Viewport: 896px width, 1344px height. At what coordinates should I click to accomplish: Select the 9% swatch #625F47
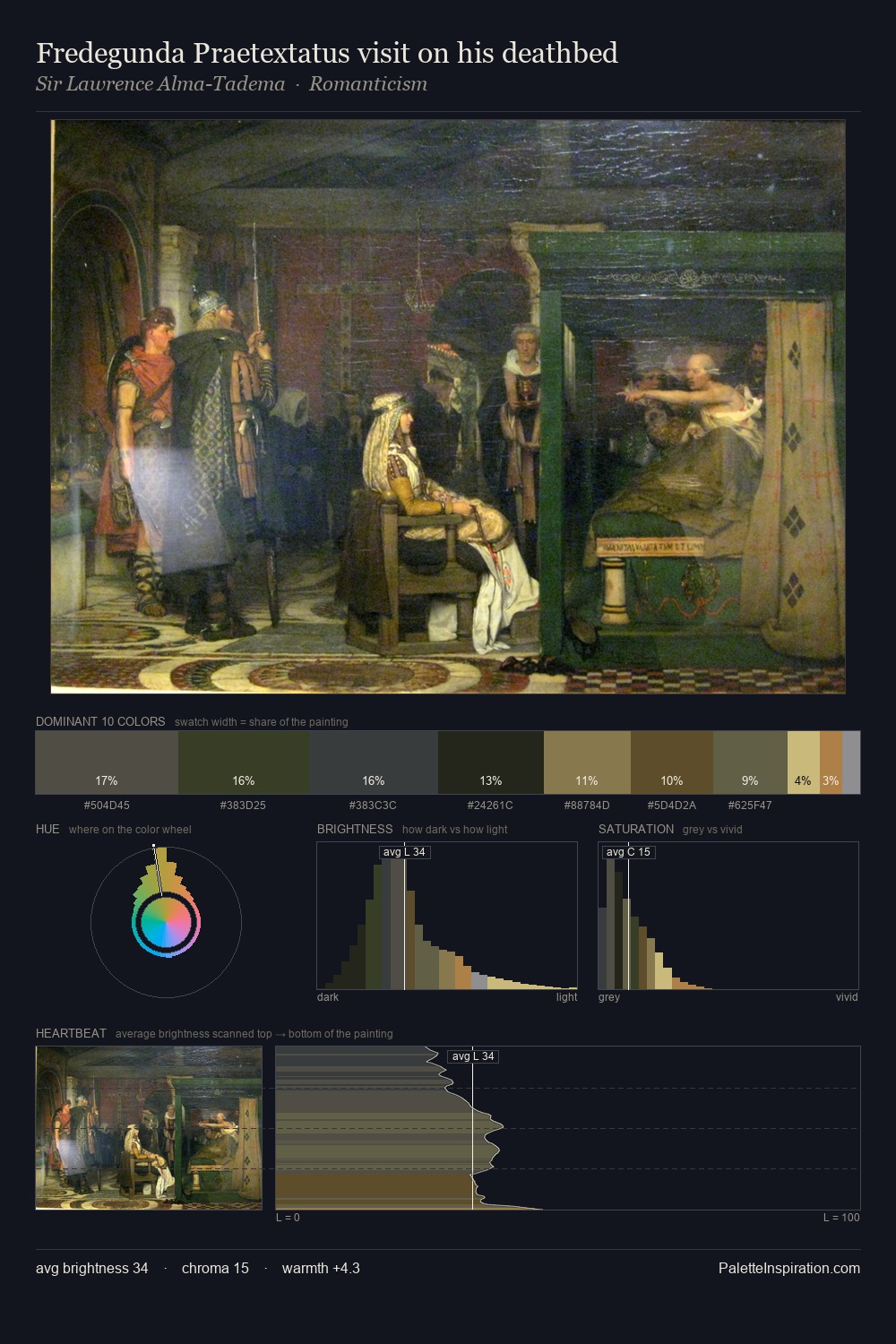tap(750, 762)
